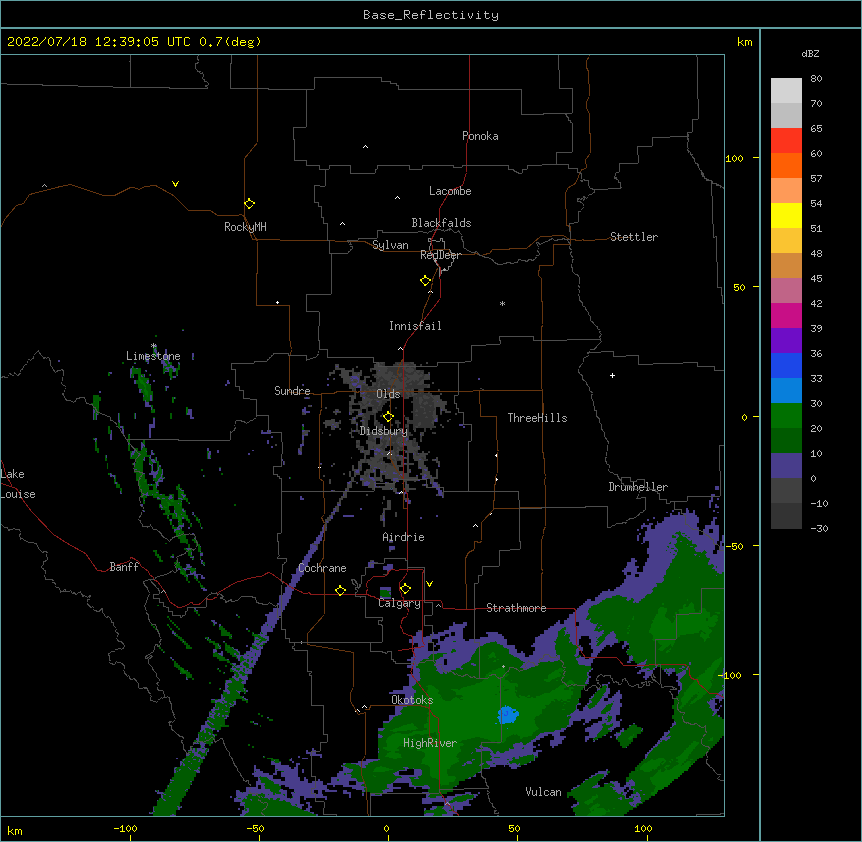This screenshot has height=842, width=862.
Task: Click the Okotoks city label
Action: point(412,700)
